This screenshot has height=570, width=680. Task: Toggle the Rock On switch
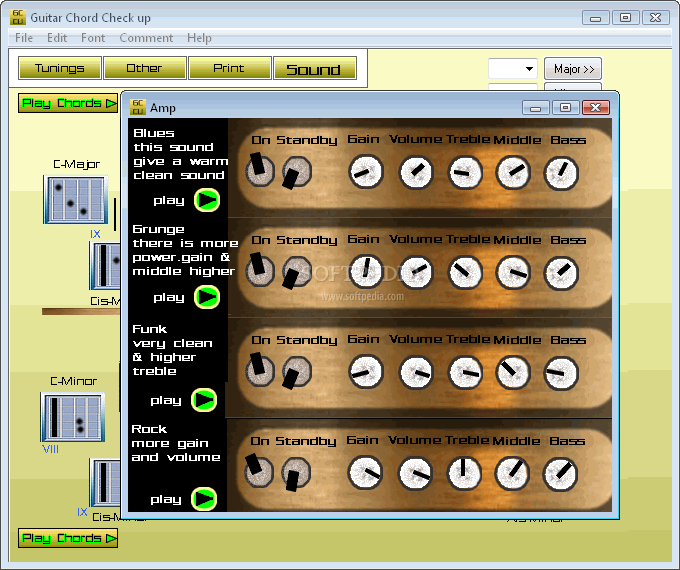259,471
